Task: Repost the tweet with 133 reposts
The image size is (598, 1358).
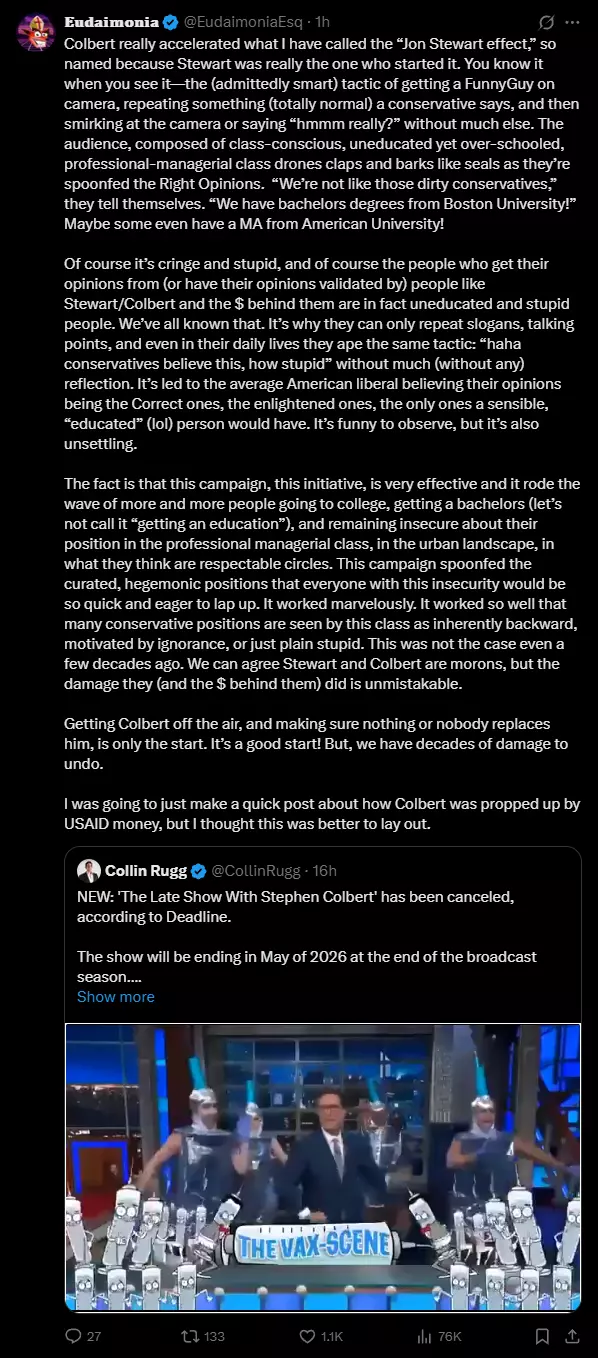Action: 200,1336
